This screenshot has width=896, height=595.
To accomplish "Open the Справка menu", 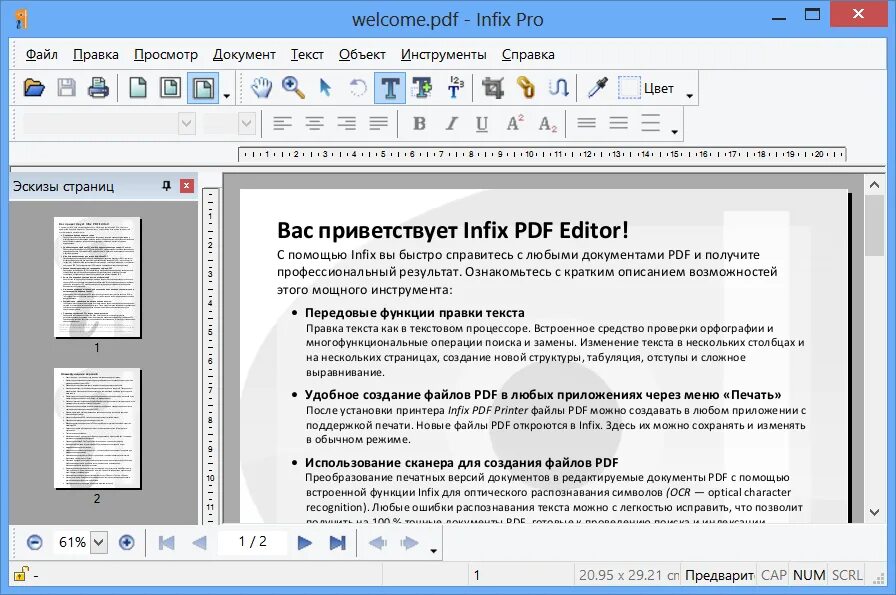I will (528, 54).
